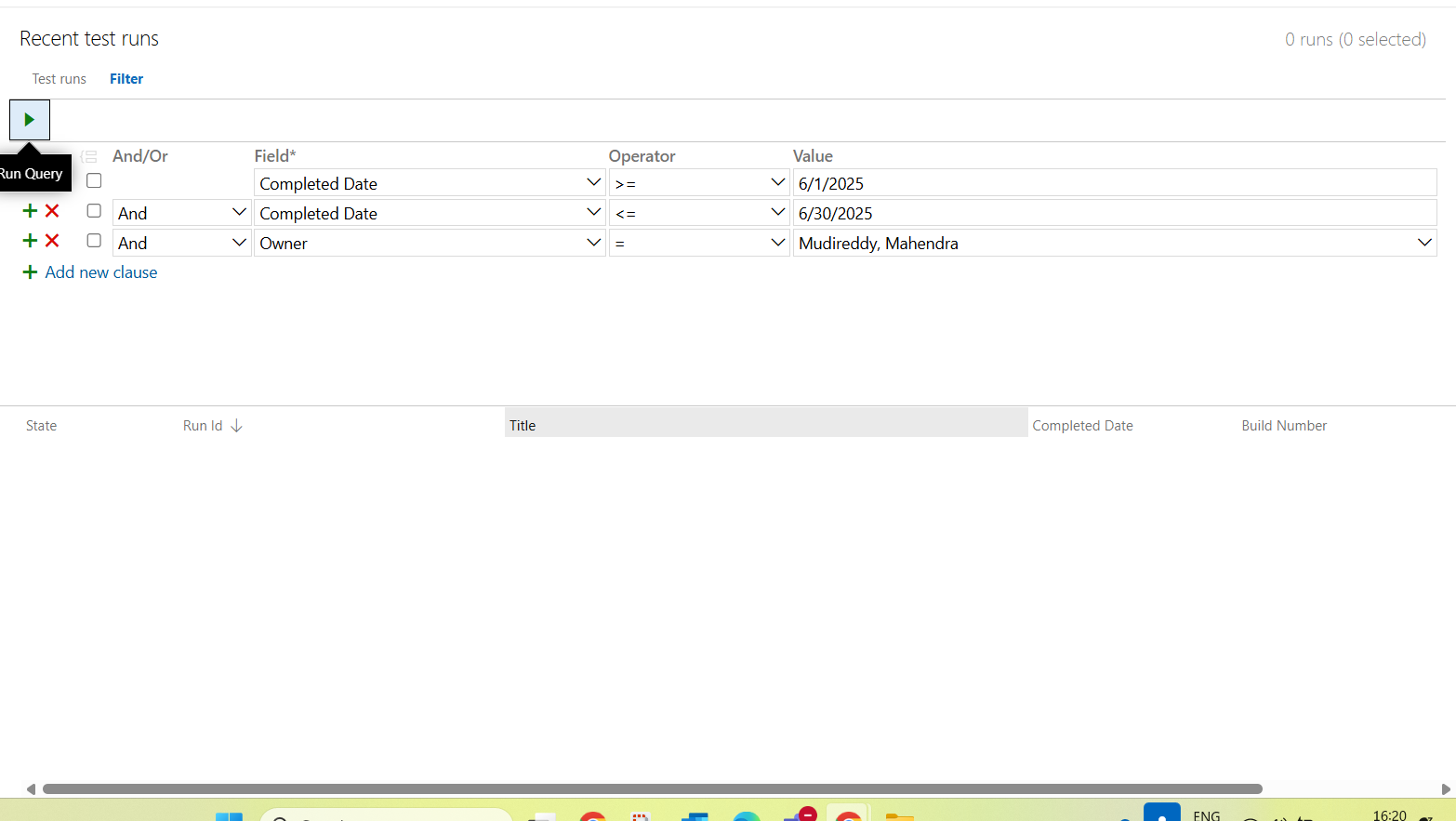
Task: Insert a clause above the Owner row
Action: [x=30, y=241]
